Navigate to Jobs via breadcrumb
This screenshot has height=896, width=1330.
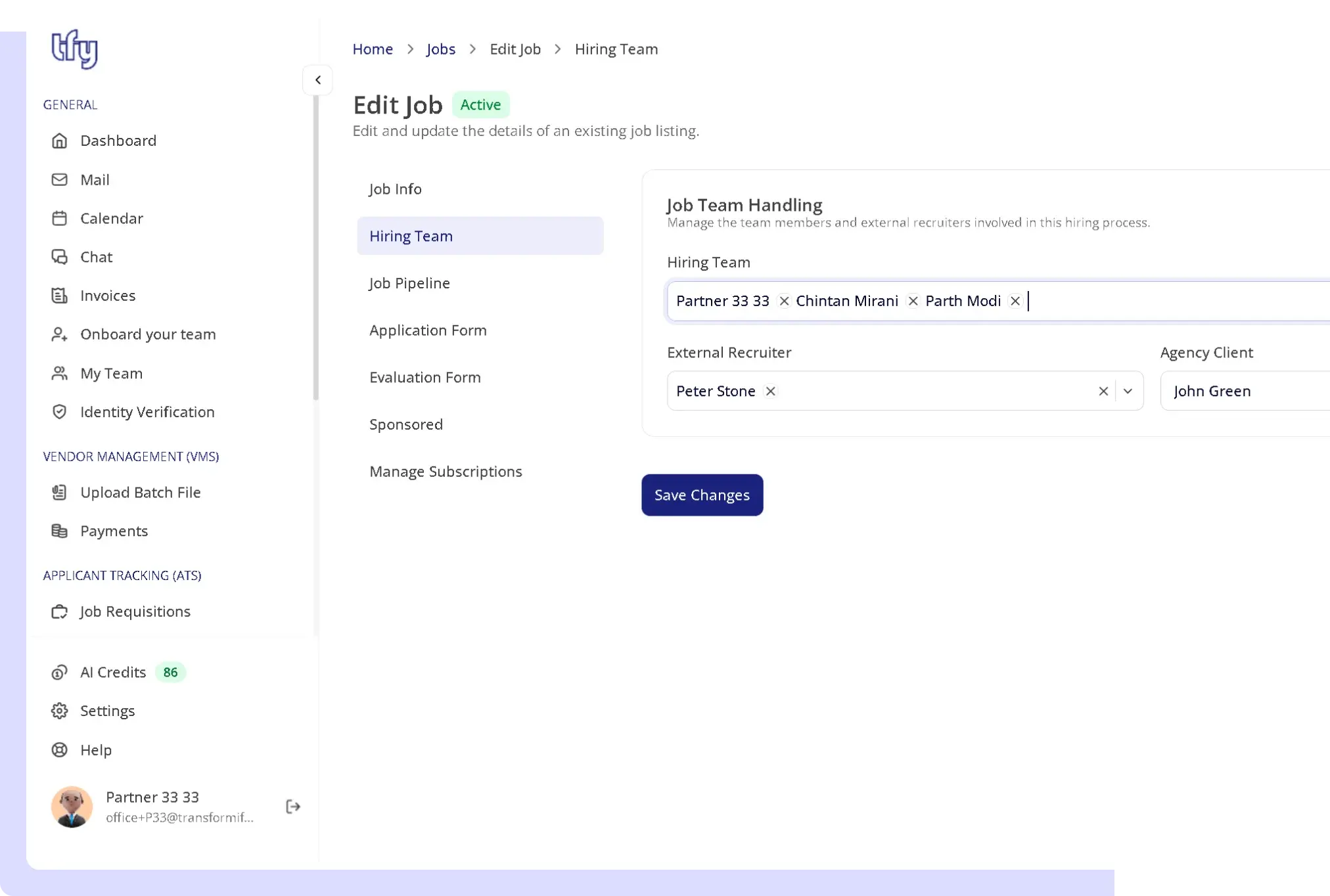click(440, 49)
